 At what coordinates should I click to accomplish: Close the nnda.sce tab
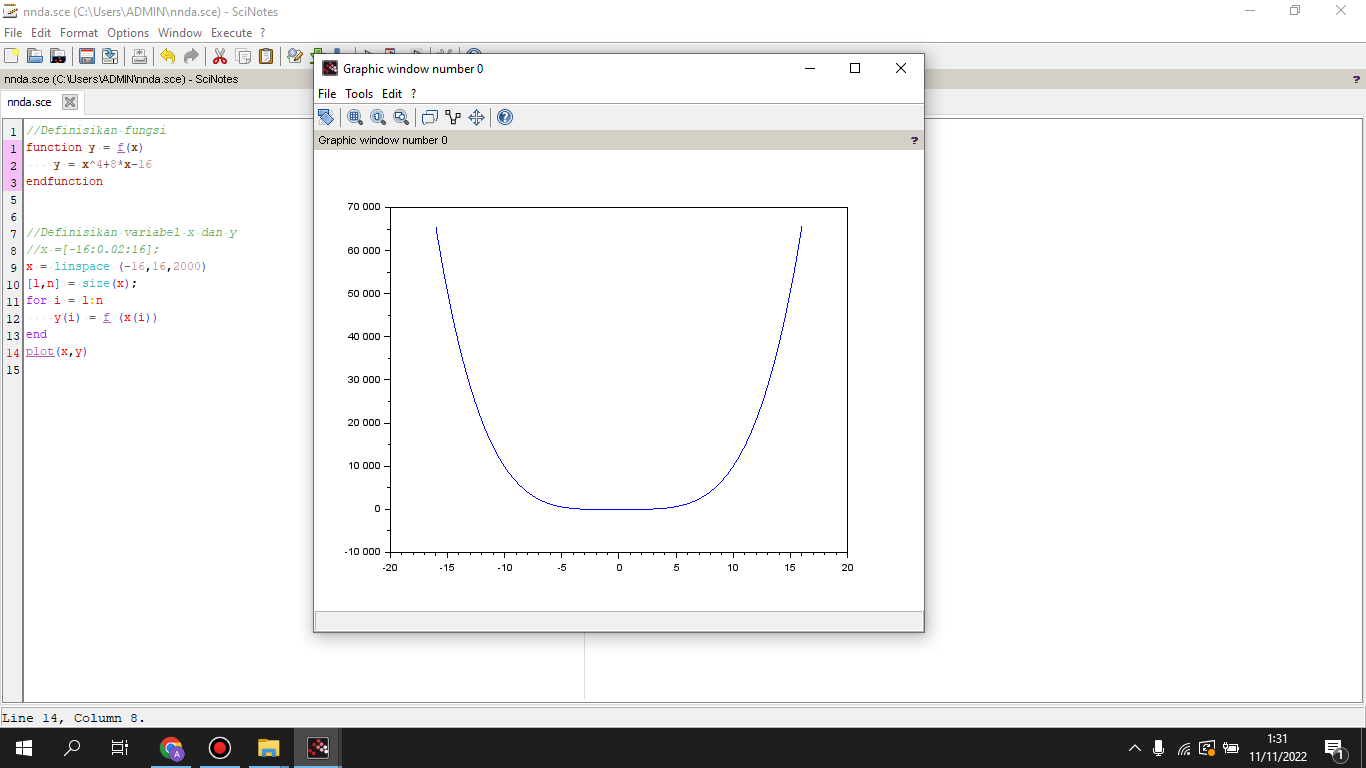click(70, 102)
